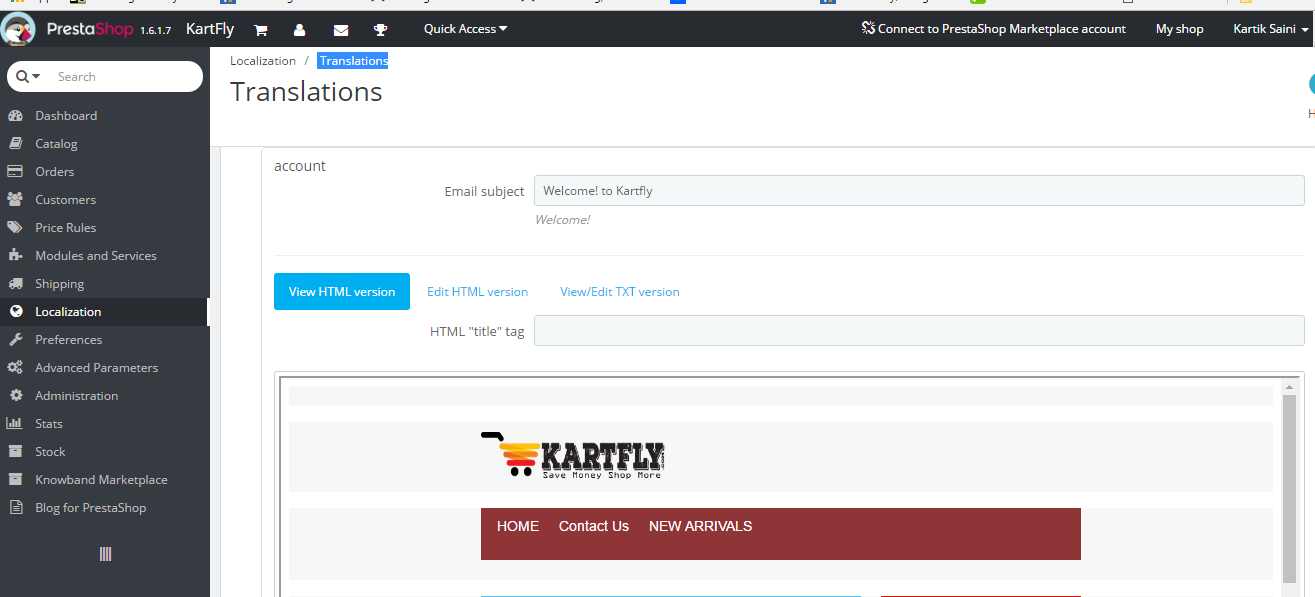Viewport: 1315px width, 597px height.
Task: Collapse sidebar using the bars icon
Action: (105, 554)
